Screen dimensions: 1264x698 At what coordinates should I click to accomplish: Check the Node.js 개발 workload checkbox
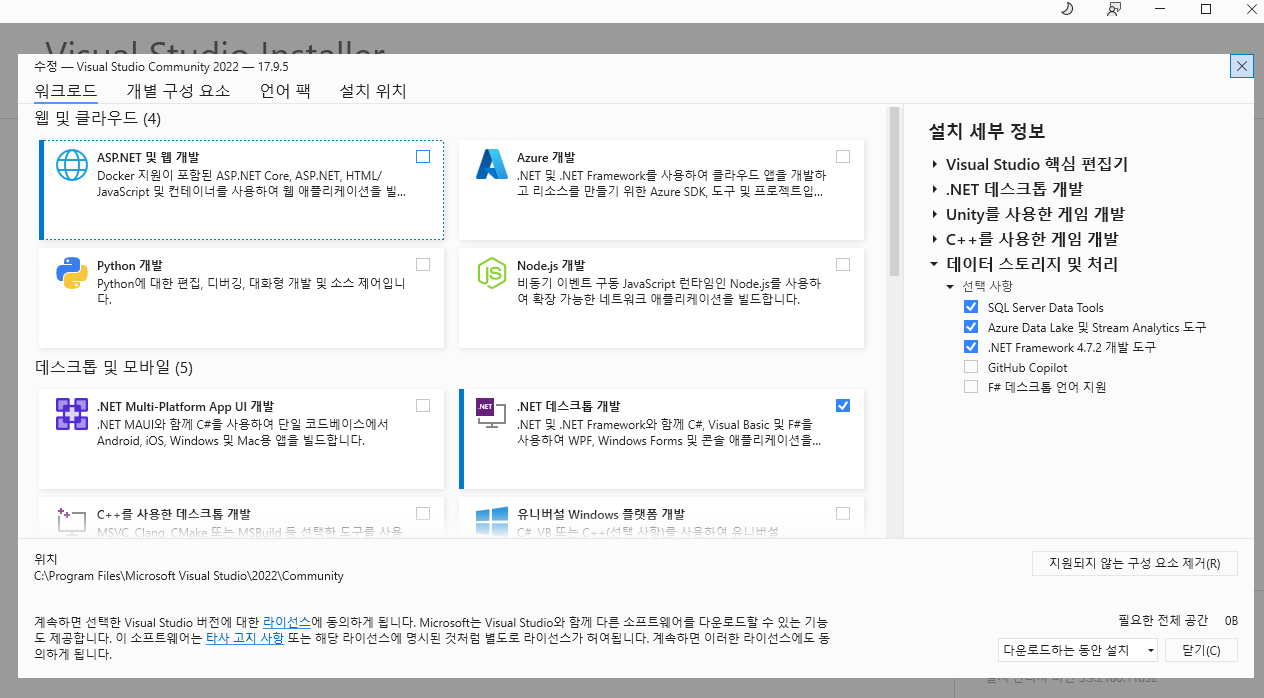tap(843, 265)
